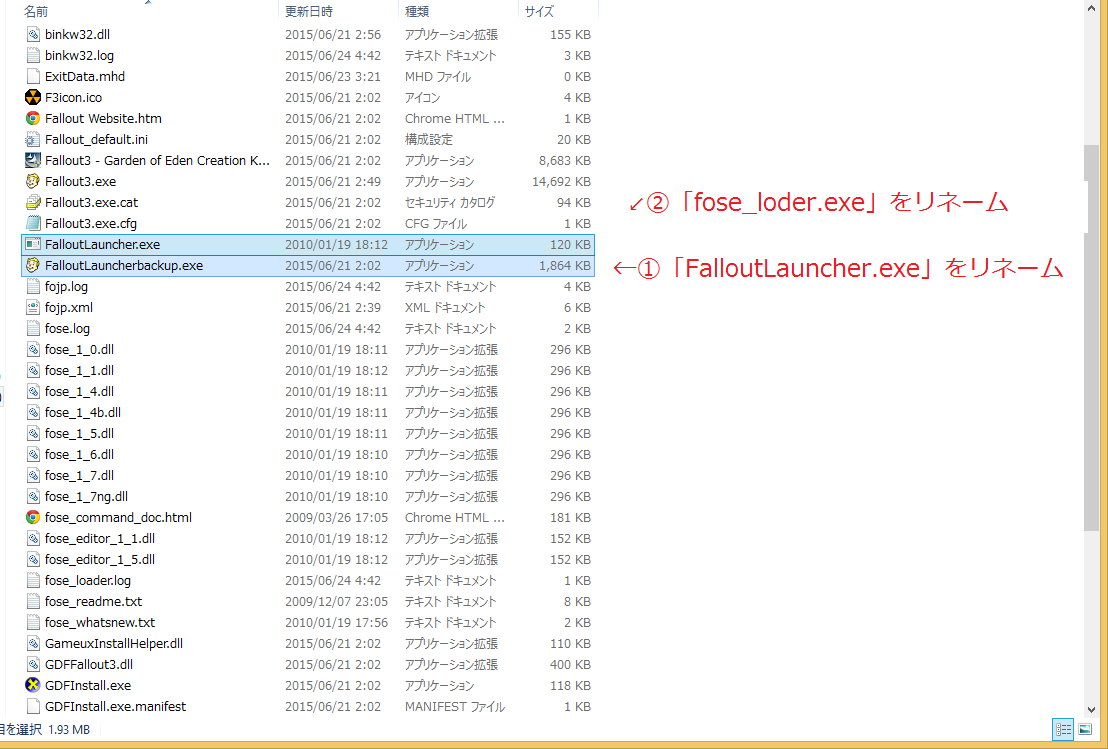Click the Garden of Eden Creation Kit icon
The image size is (1108, 749).
pos(33,160)
